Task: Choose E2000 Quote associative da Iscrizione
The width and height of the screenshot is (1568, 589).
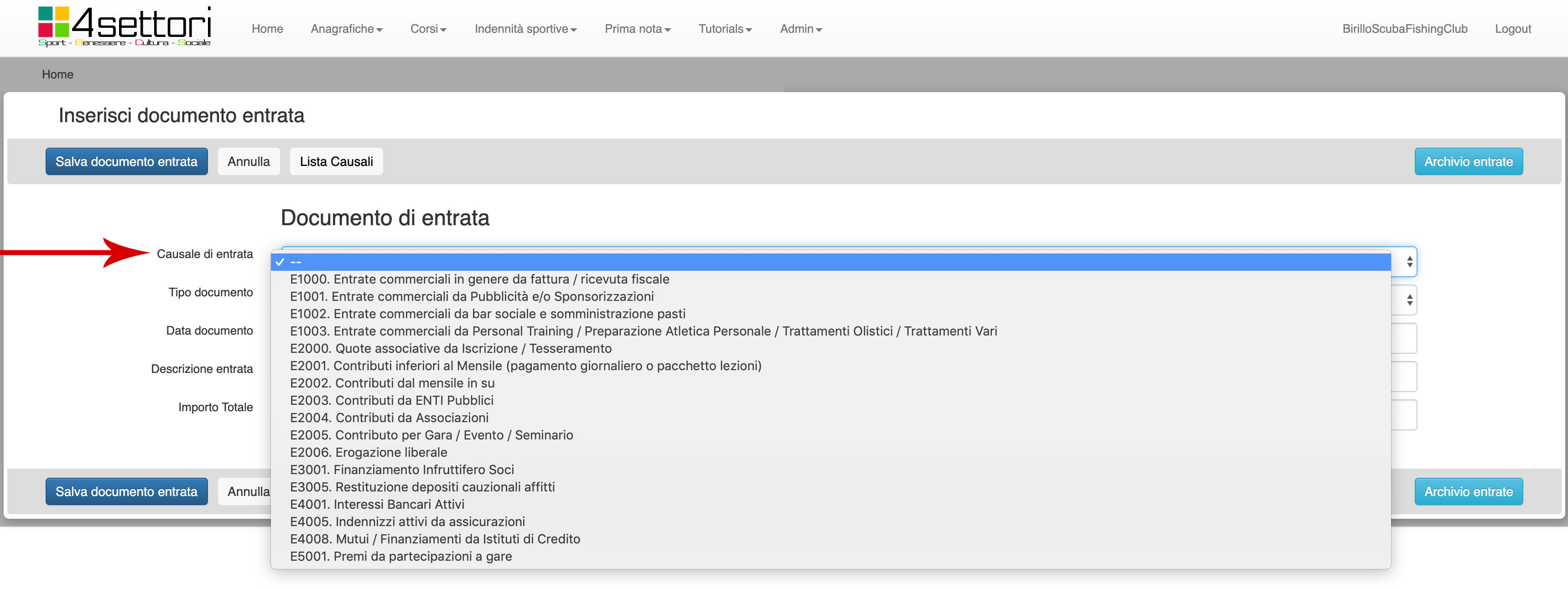Action: point(451,349)
